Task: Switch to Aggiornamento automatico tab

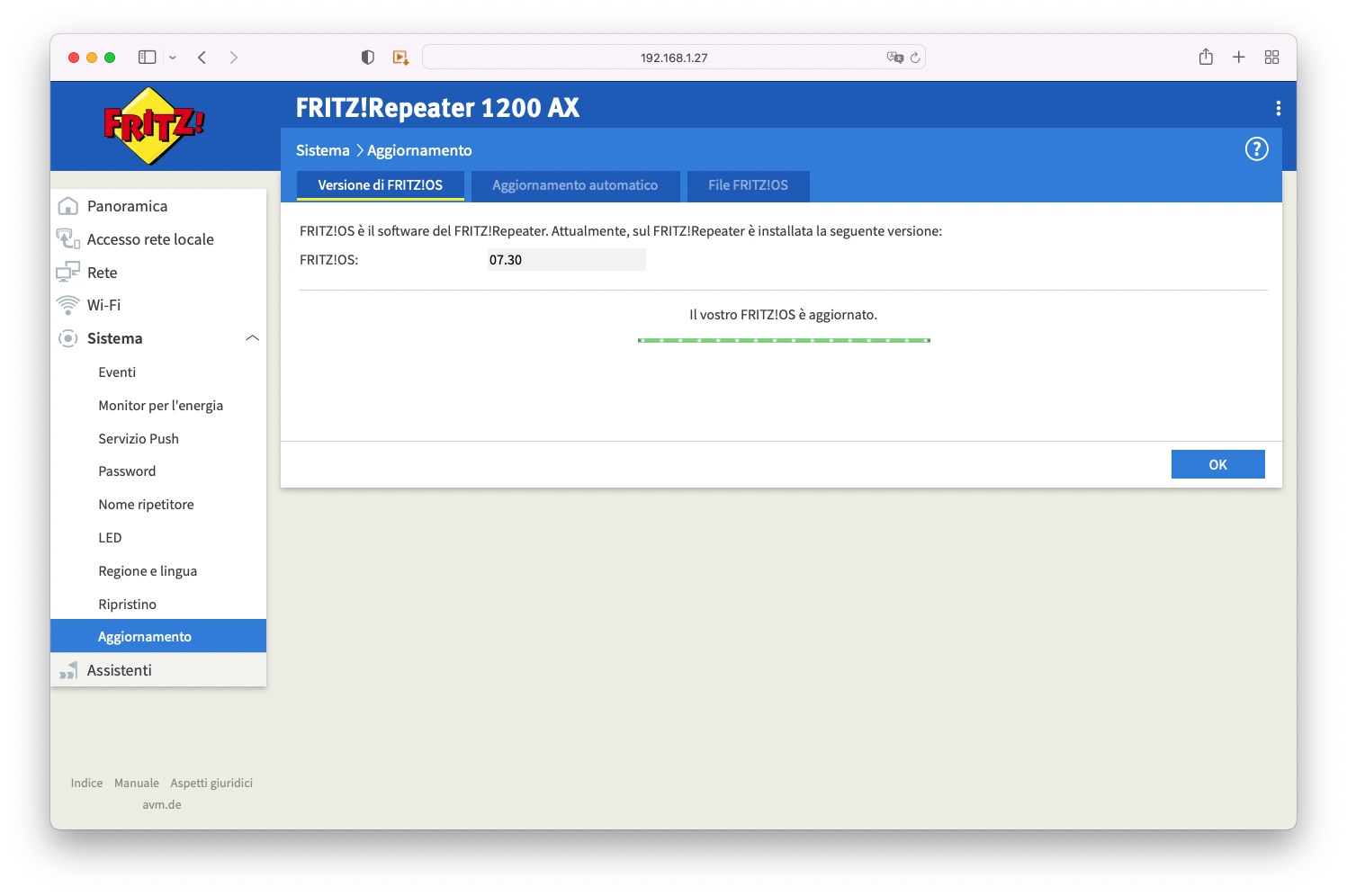Action: coord(575,185)
